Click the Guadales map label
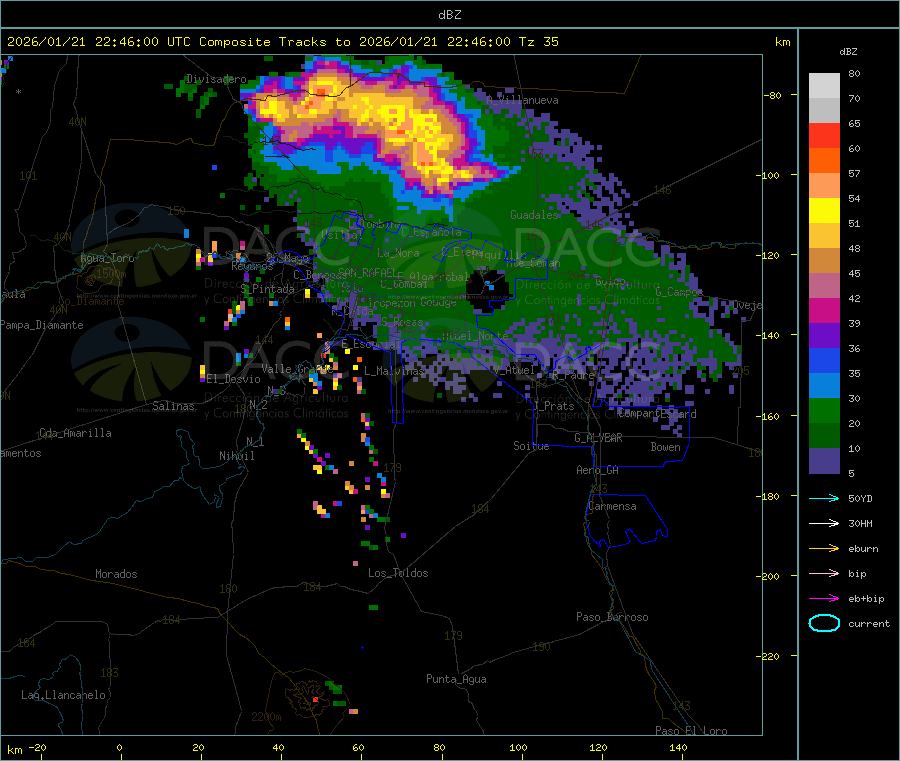 click(x=534, y=215)
